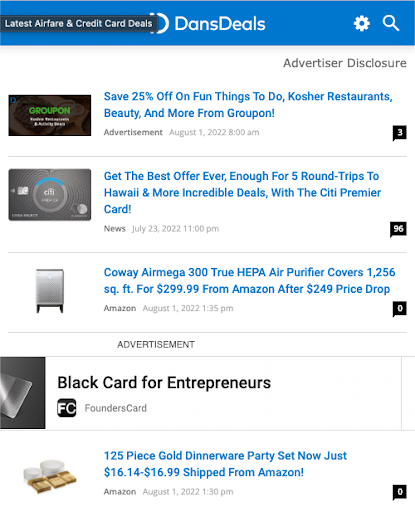
Task: Open the 3 comments bubble on Groupon post
Action: (x=399, y=133)
